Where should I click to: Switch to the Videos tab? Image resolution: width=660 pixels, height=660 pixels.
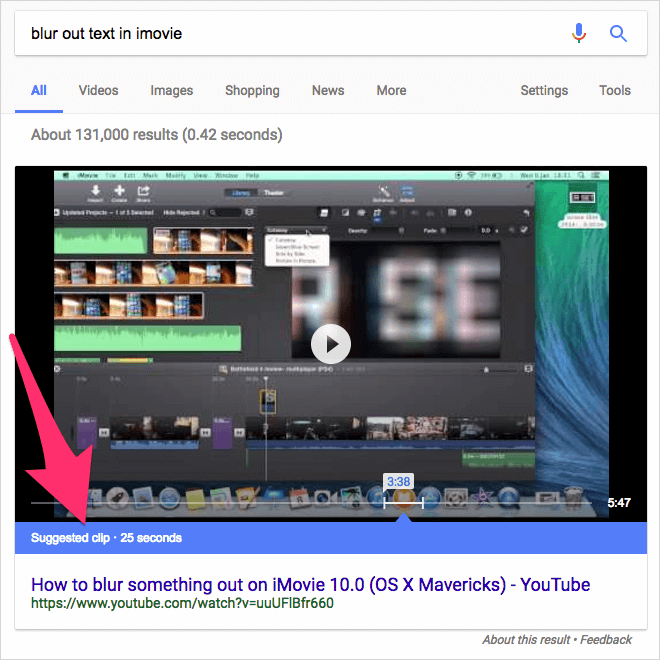98,90
